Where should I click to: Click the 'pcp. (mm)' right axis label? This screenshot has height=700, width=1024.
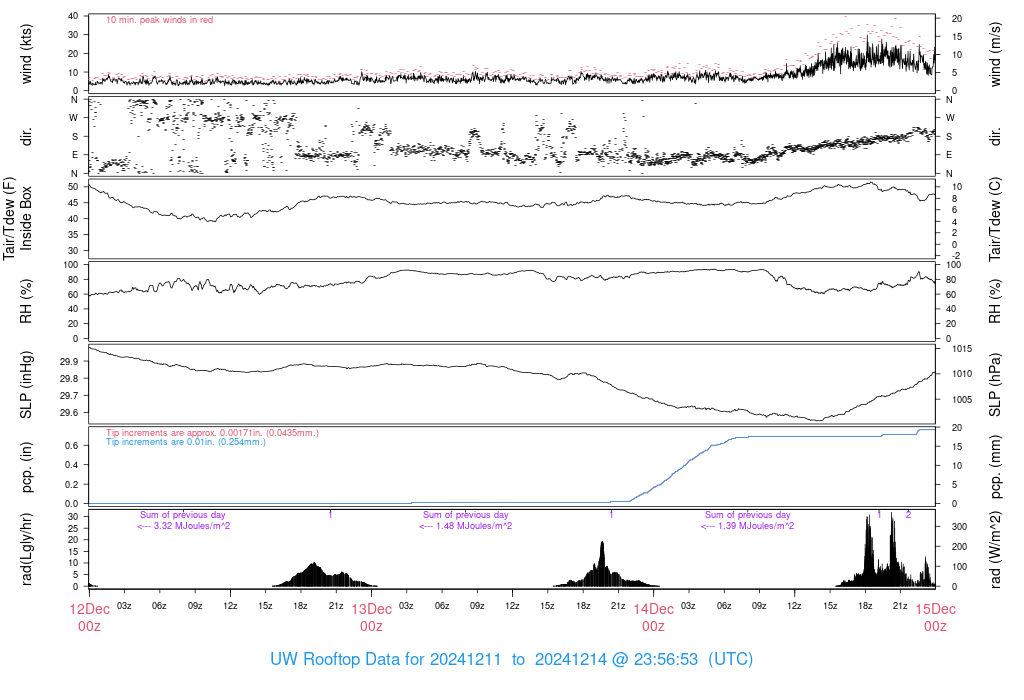[995, 467]
